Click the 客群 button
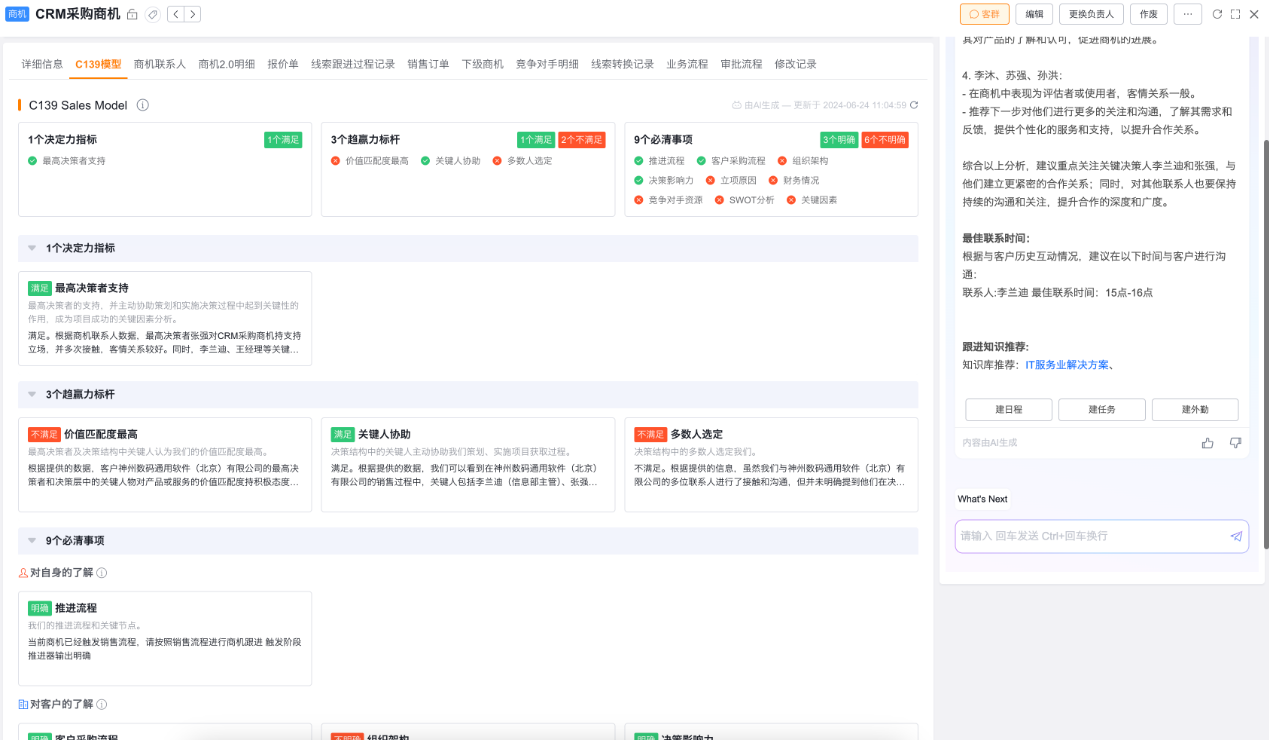The image size is (1269, 740). [x=984, y=14]
